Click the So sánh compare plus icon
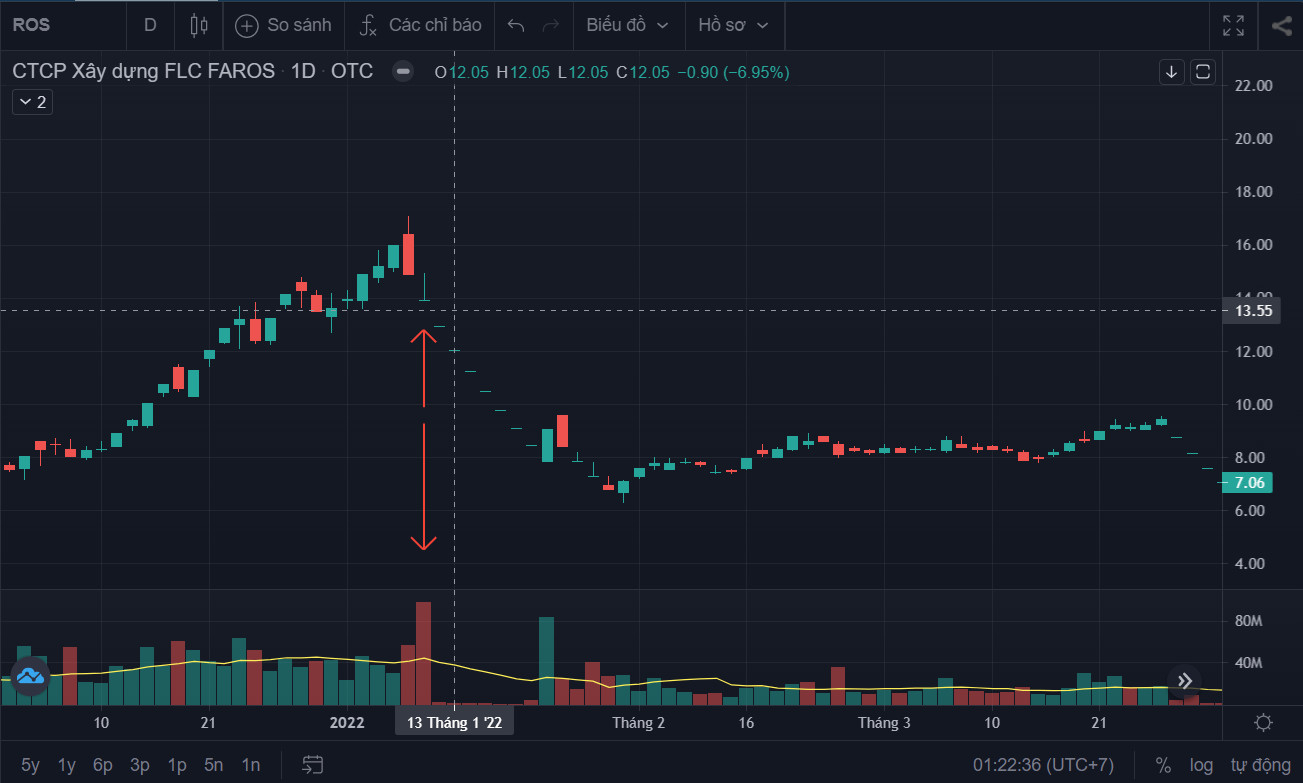1303x783 pixels. (246, 25)
